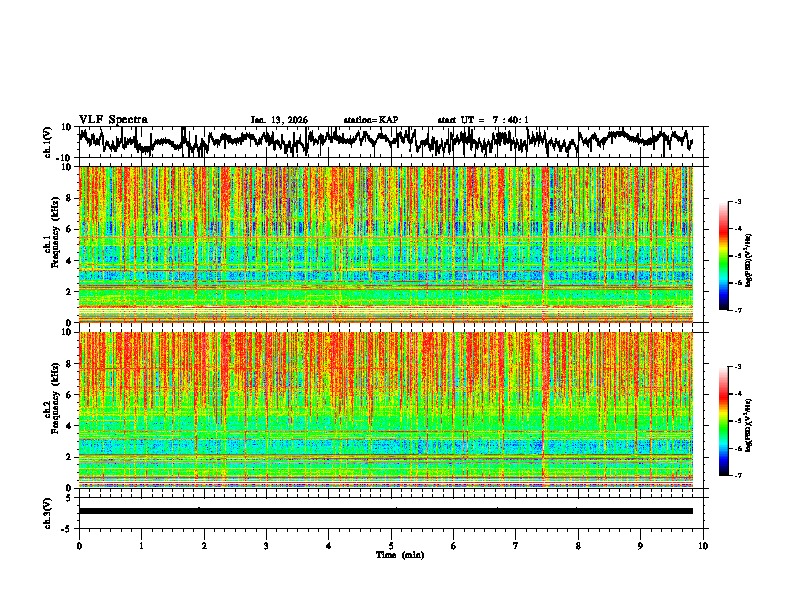Click the ch.1 "Frequency (kHz)" axis label

pyautogui.click(x=55, y=232)
